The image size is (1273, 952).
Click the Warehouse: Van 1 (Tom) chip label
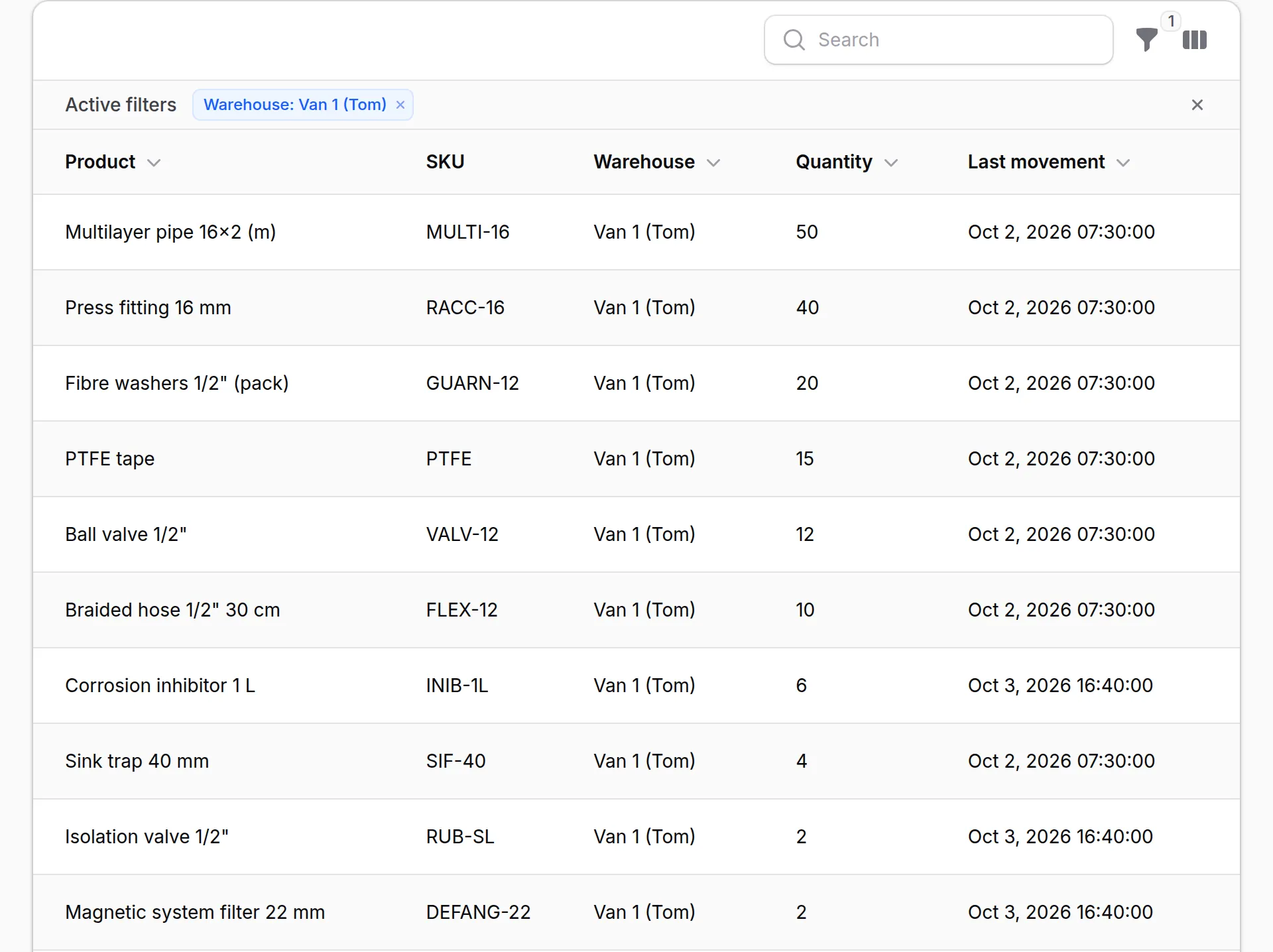click(x=295, y=105)
